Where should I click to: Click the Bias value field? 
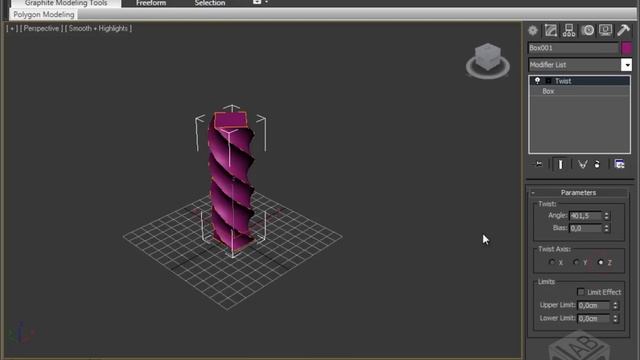pos(585,228)
